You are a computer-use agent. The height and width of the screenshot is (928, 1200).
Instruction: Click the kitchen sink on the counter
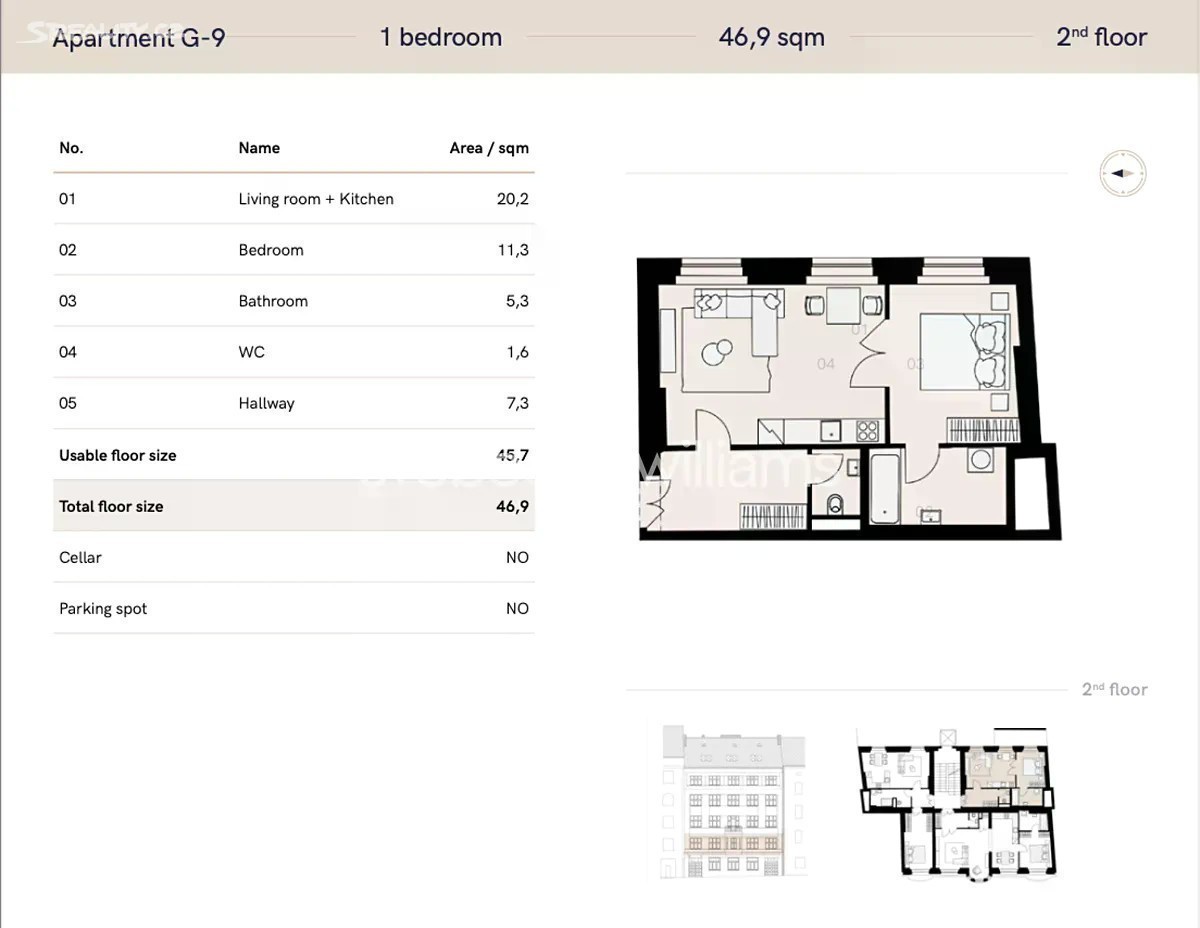[x=830, y=431]
